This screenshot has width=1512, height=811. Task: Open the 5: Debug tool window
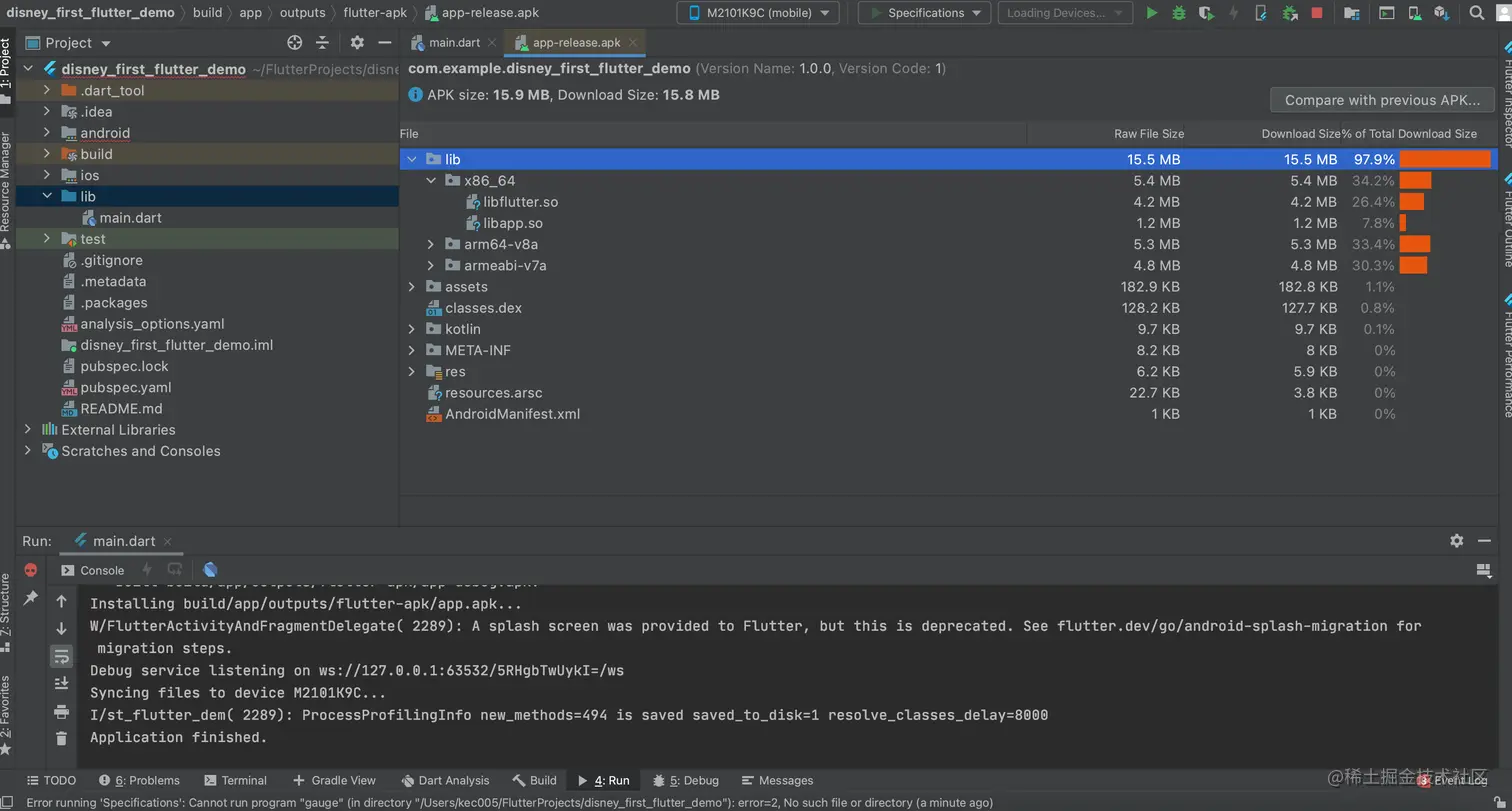point(686,780)
